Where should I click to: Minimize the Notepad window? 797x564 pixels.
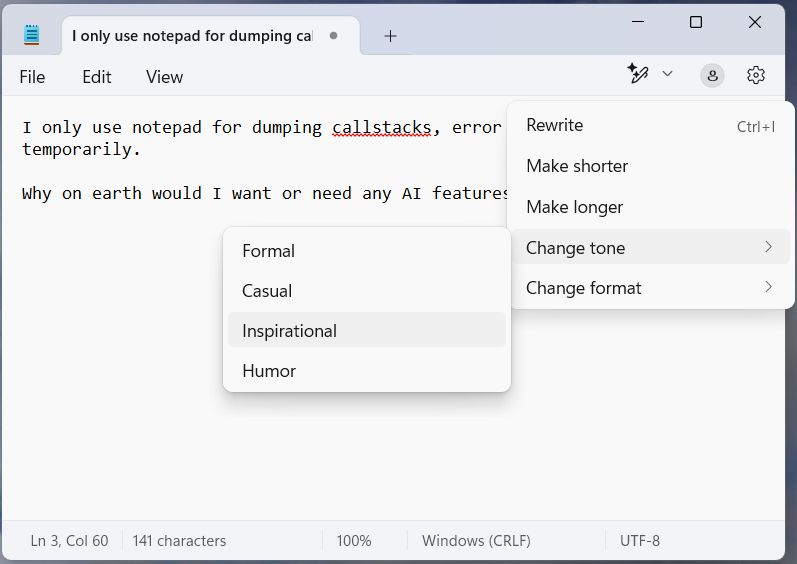point(637,22)
